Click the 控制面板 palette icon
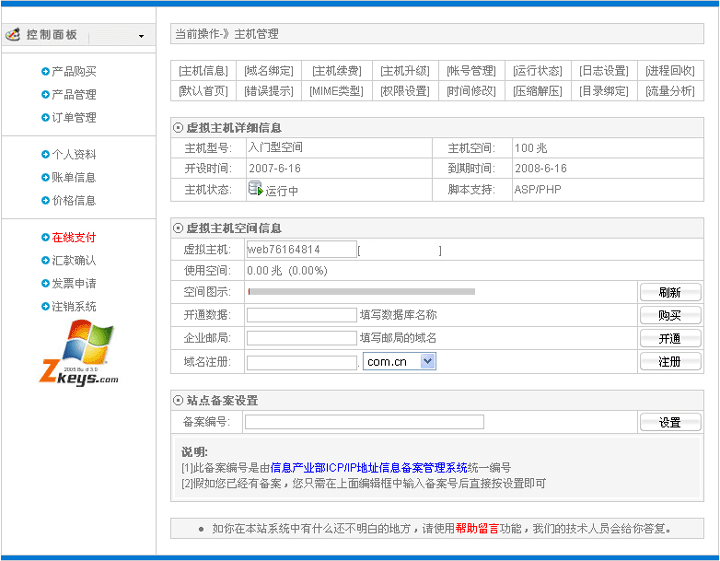The height and width of the screenshot is (561, 720). (13, 34)
